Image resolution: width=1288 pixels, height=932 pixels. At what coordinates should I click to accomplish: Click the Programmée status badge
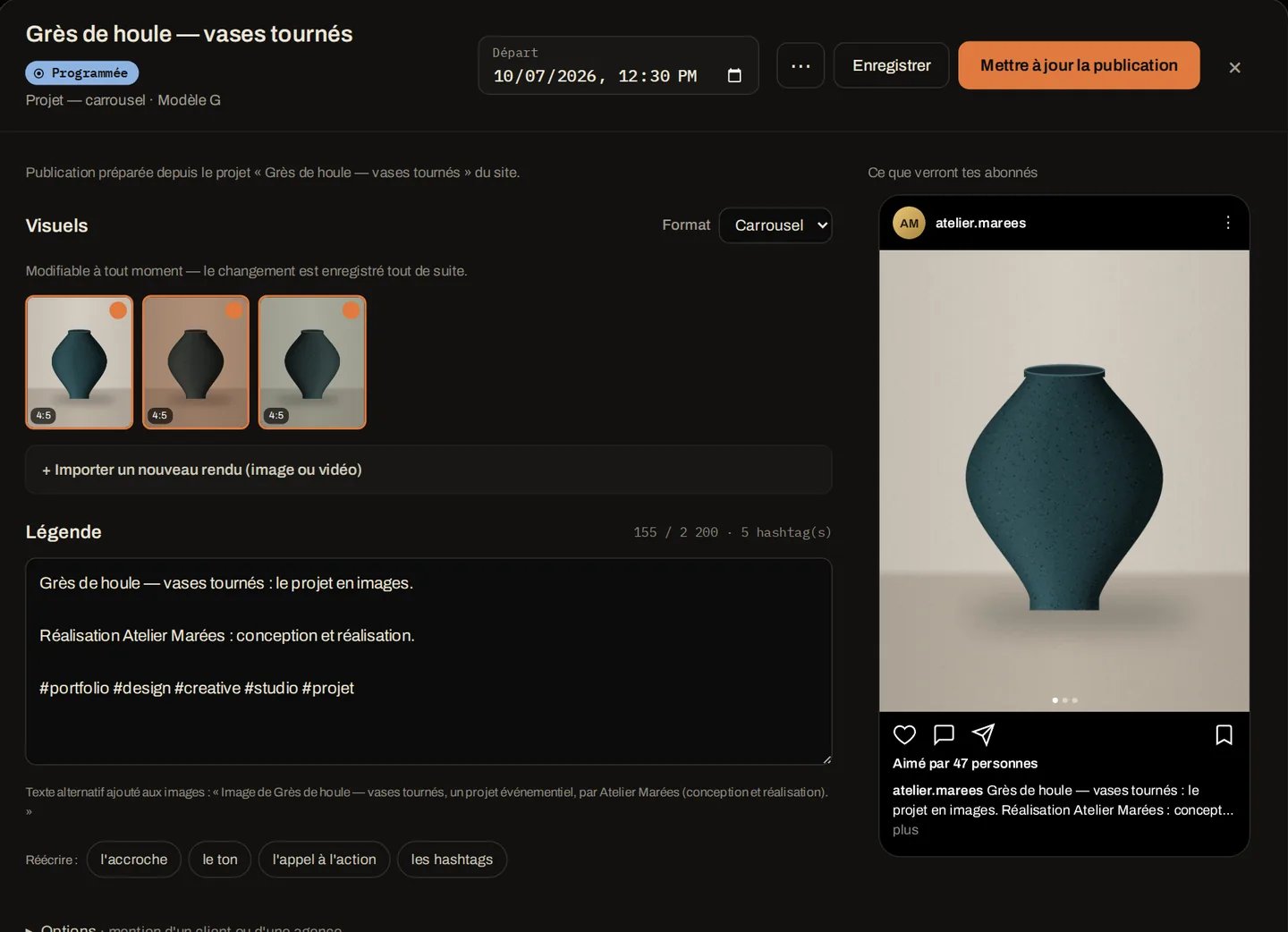click(82, 73)
